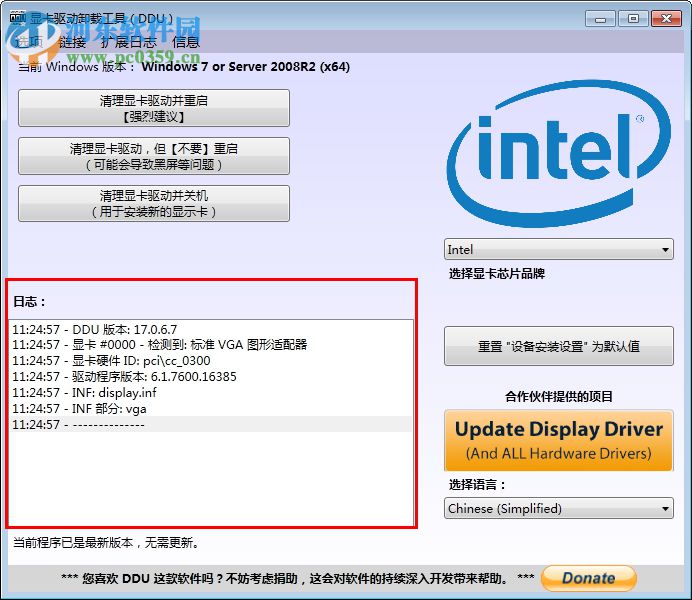This screenshot has height=600, width=692.
Task: Open the 链接 menu
Action: point(72,42)
